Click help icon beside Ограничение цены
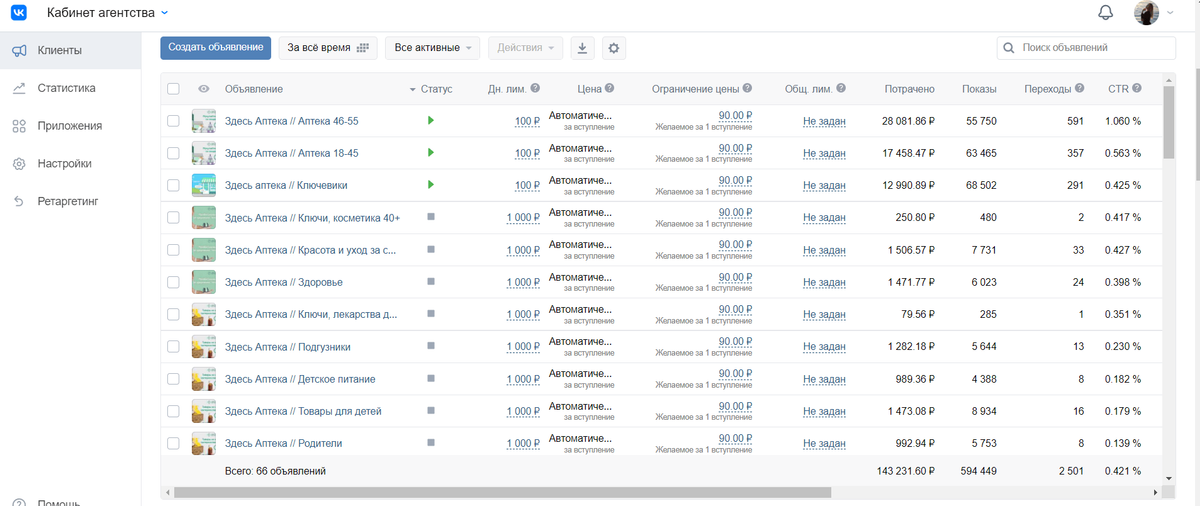Screen dimensions: 1200x506 pos(747,89)
